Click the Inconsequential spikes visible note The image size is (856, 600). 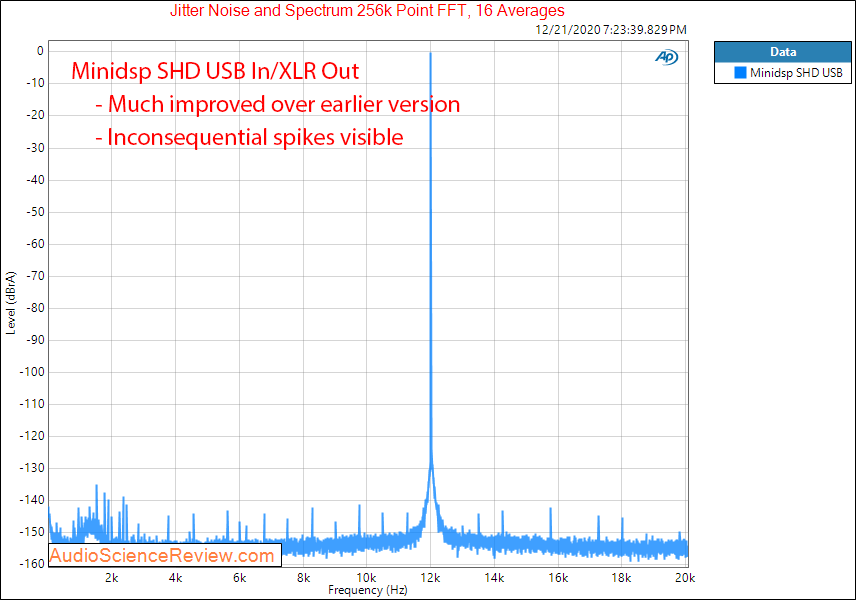click(249, 137)
